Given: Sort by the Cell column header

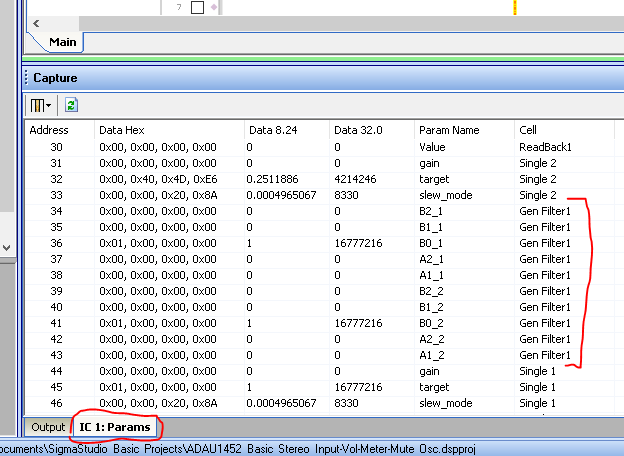Looking at the screenshot, I should [x=528, y=130].
